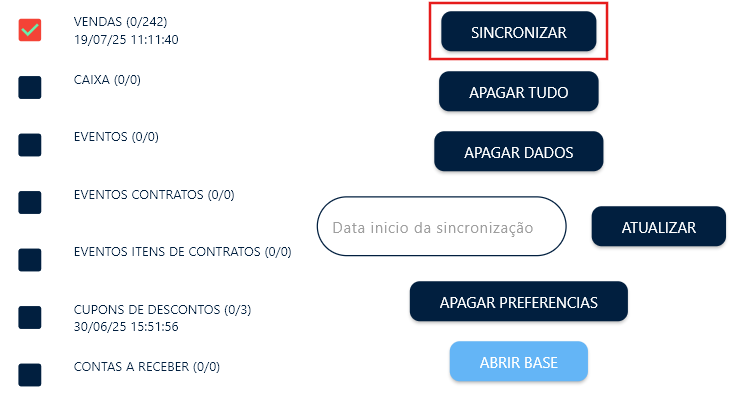Click the APAGAR TUDO button

[x=518, y=92]
